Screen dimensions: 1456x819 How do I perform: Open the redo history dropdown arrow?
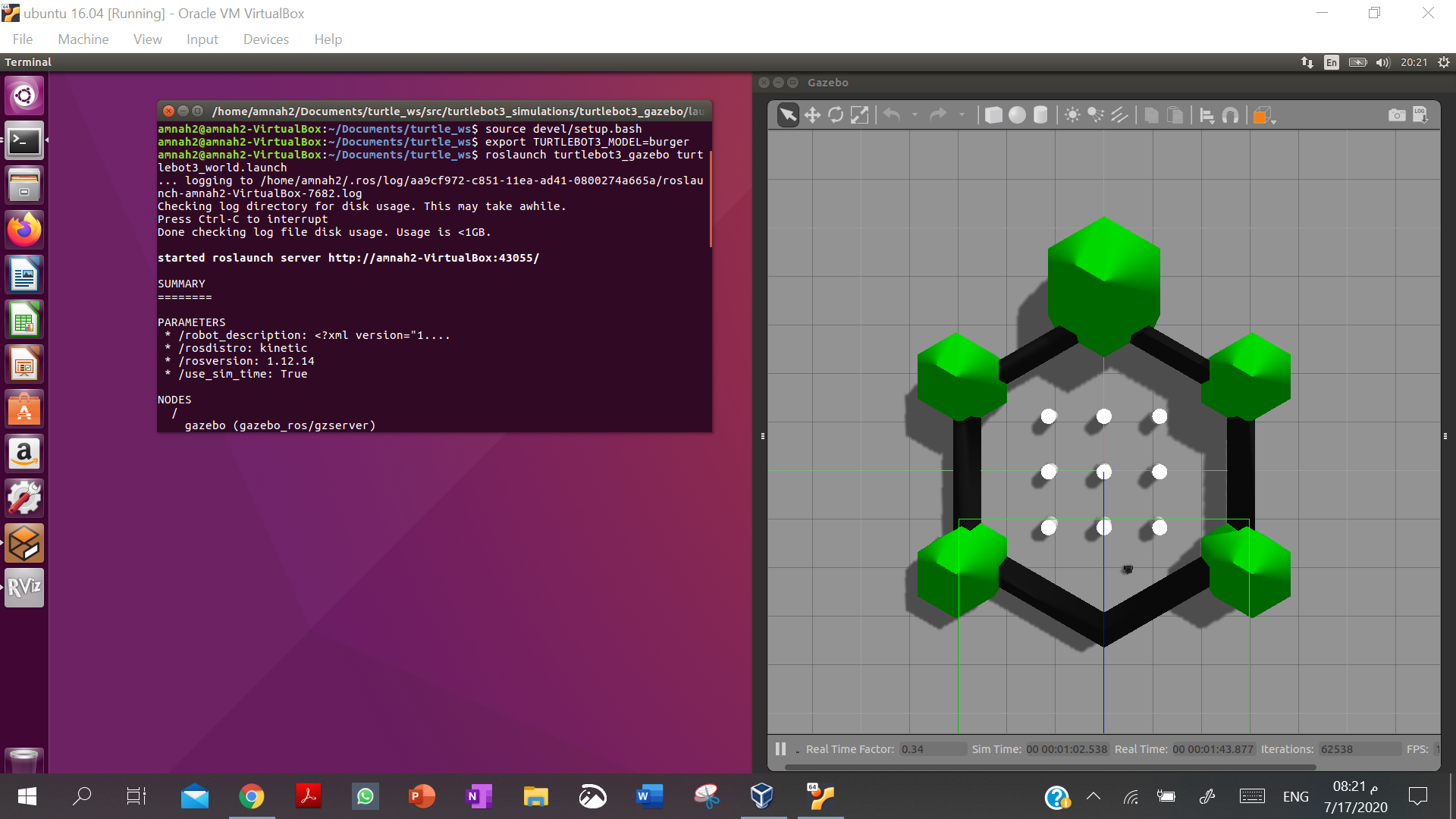tap(962, 115)
